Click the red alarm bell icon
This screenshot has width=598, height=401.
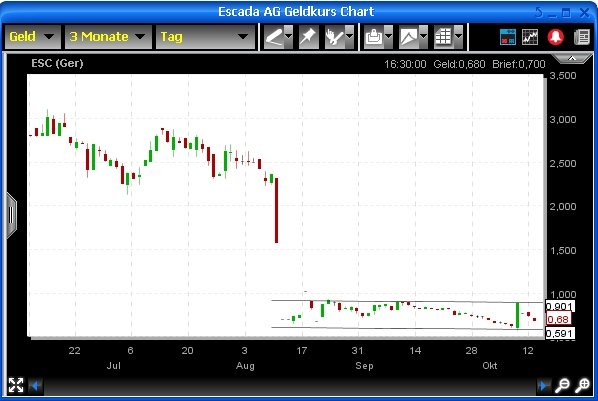click(x=556, y=37)
